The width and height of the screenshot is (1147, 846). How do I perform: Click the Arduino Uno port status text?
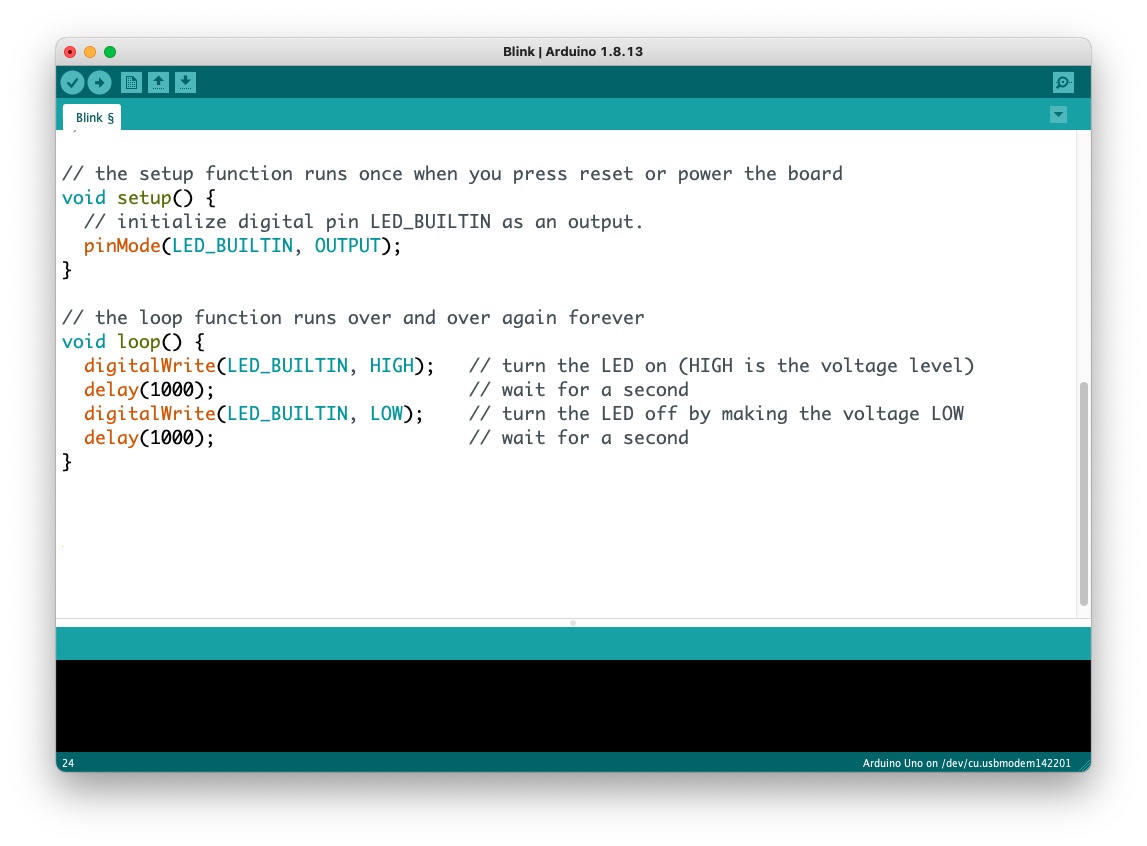(x=966, y=763)
